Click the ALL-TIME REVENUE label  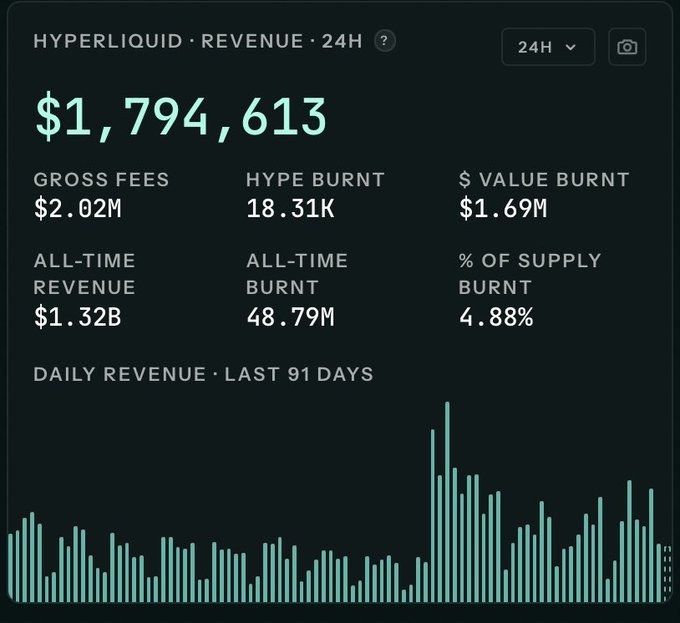[85, 274]
